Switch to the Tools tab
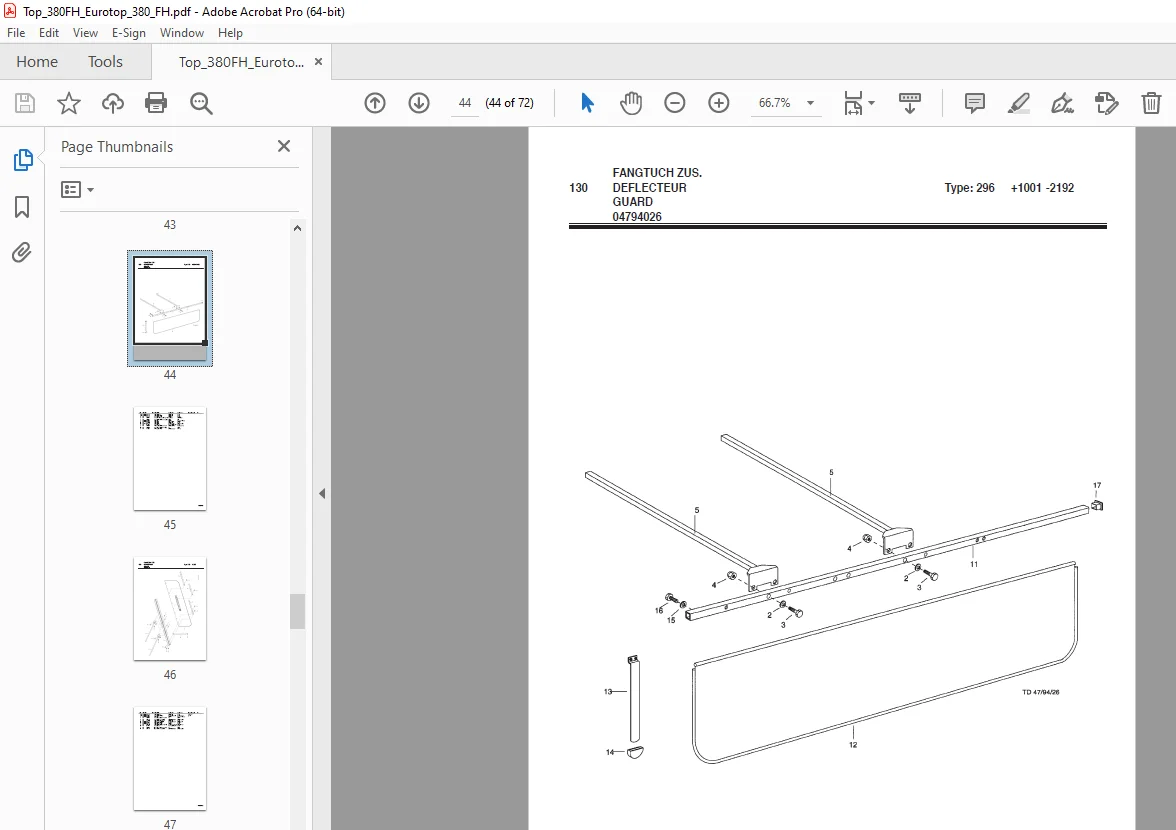 pos(105,61)
